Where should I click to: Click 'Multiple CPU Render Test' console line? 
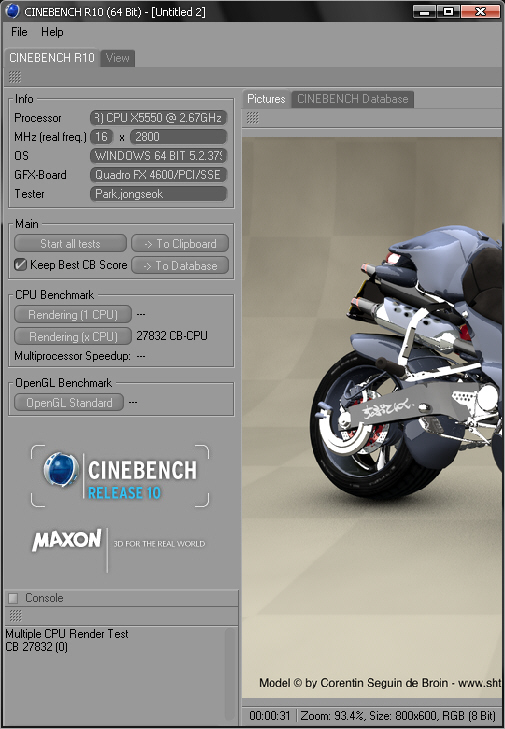(67, 634)
